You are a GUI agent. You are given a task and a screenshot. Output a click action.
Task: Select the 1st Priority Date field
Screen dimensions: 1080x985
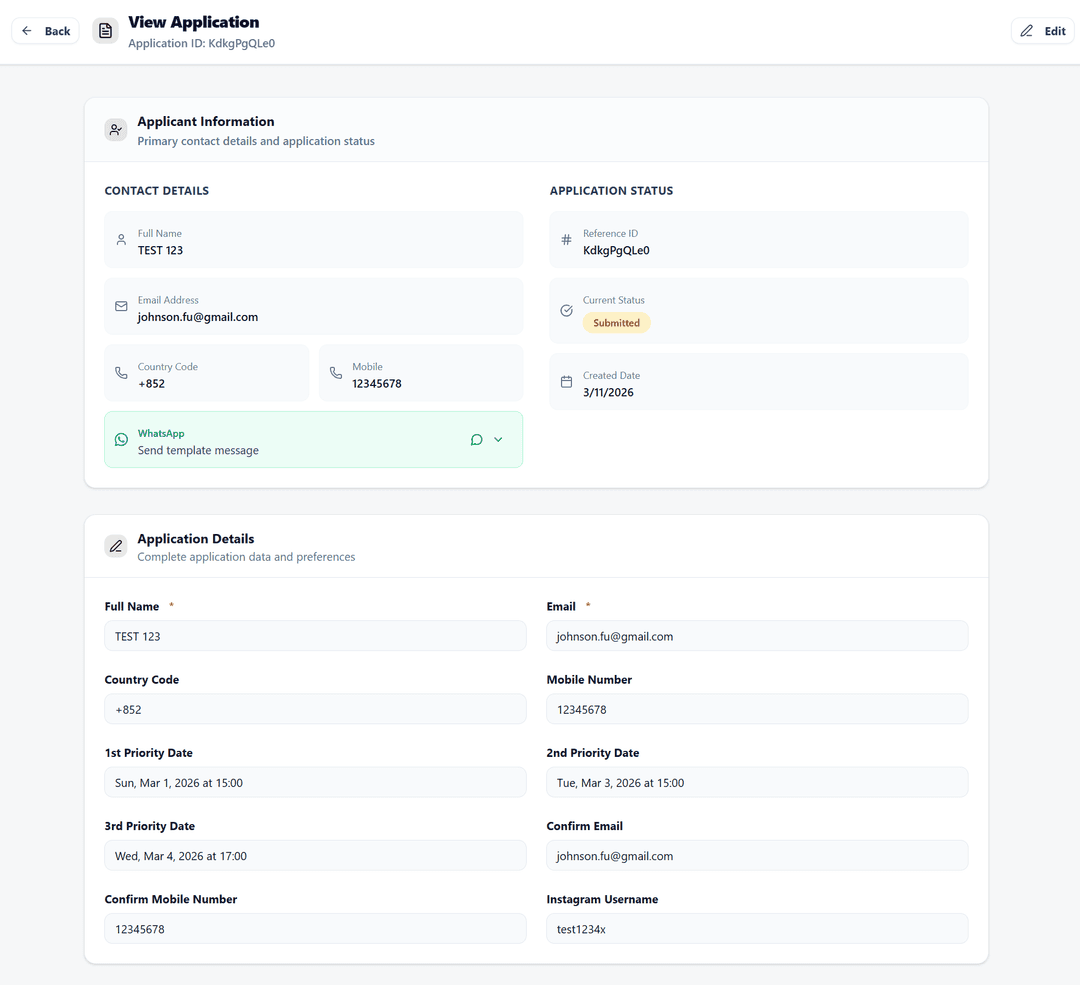pyautogui.click(x=315, y=782)
